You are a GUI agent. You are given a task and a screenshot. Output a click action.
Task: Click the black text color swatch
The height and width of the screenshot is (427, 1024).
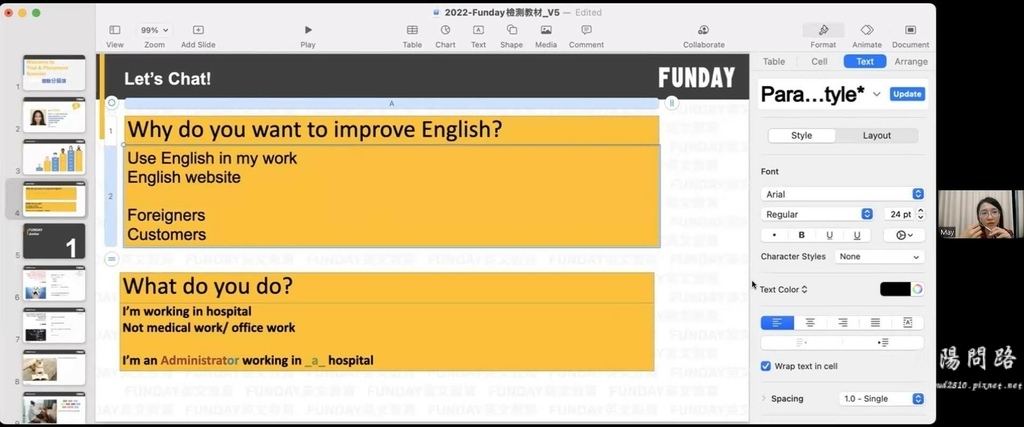895,289
